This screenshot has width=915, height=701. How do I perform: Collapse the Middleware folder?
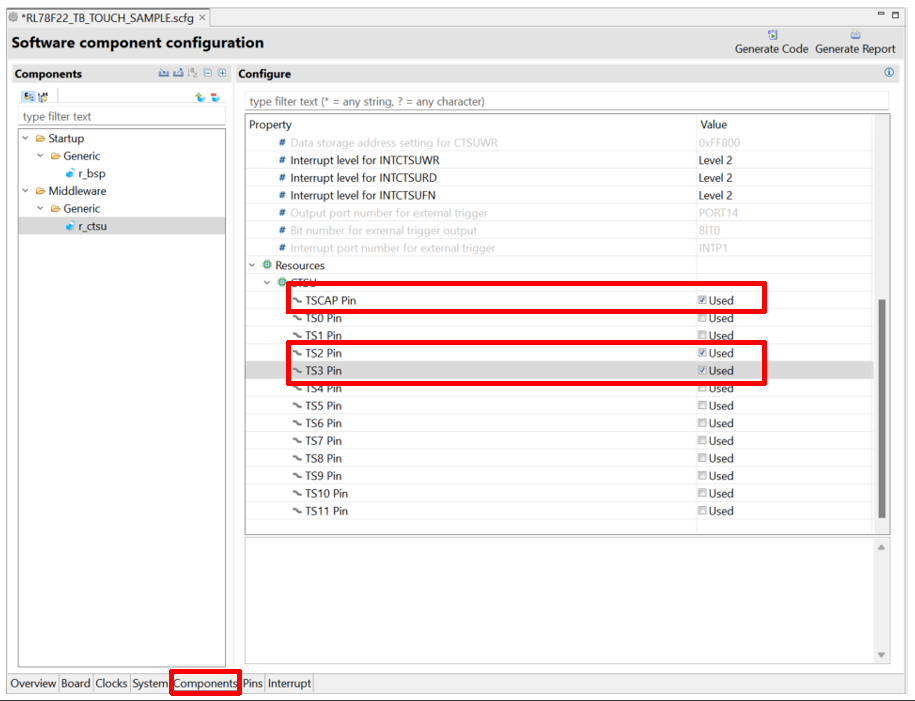25,191
